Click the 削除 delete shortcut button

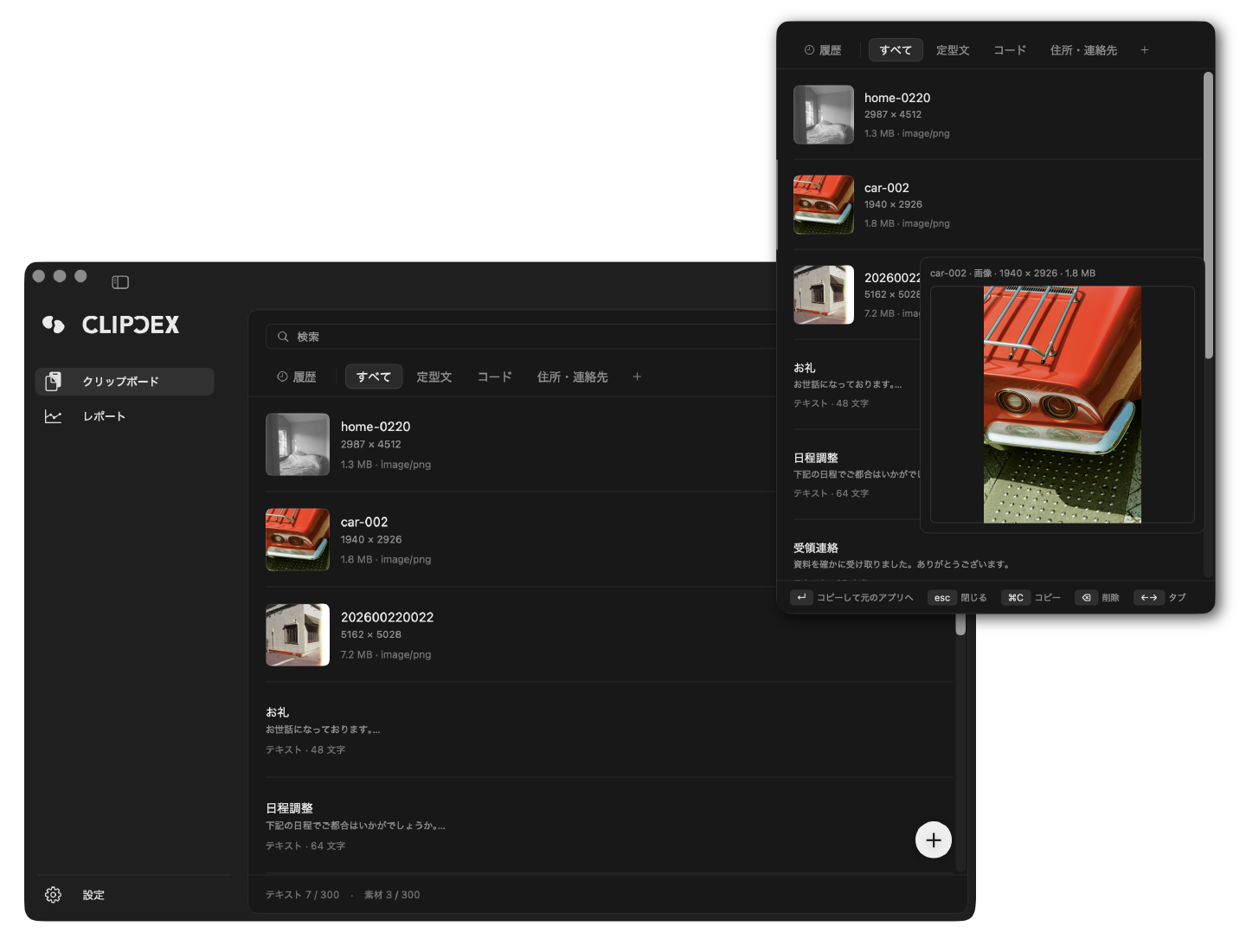1097,597
